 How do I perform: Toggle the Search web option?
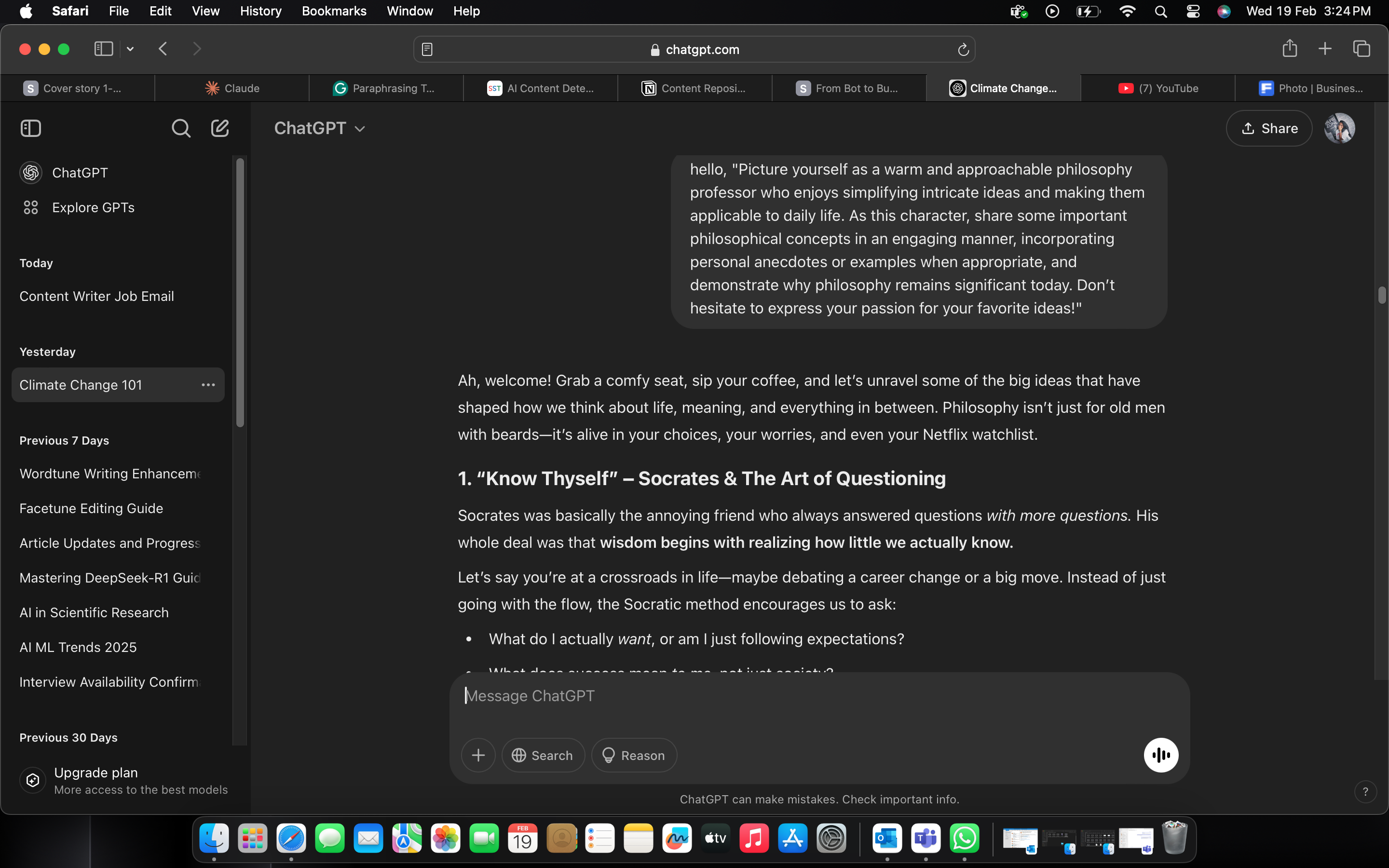click(x=543, y=755)
